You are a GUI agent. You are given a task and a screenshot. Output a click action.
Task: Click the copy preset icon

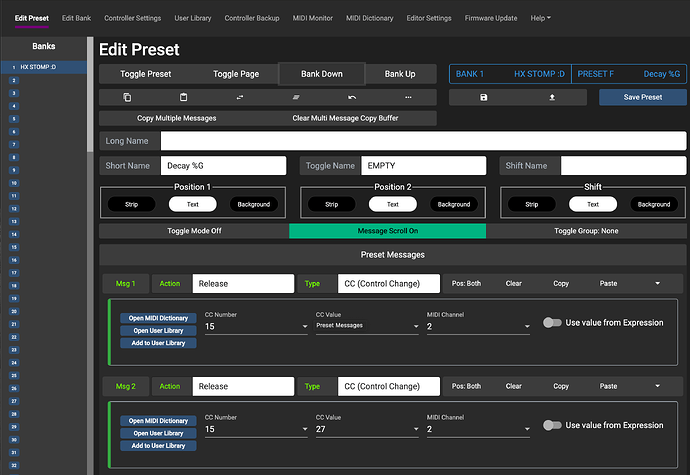click(x=127, y=97)
